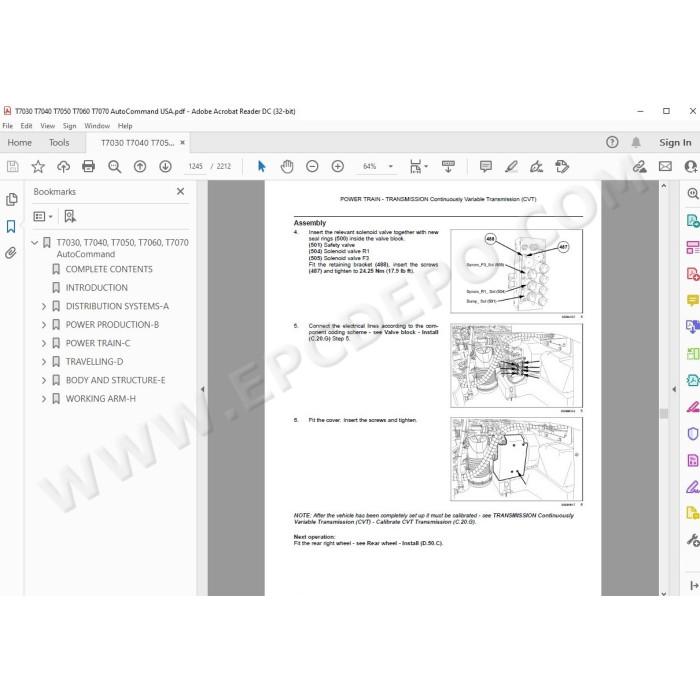Open the Attachments paperclip panel
The height and width of the screenshot is (700, 700).
[x=11, y=253]
